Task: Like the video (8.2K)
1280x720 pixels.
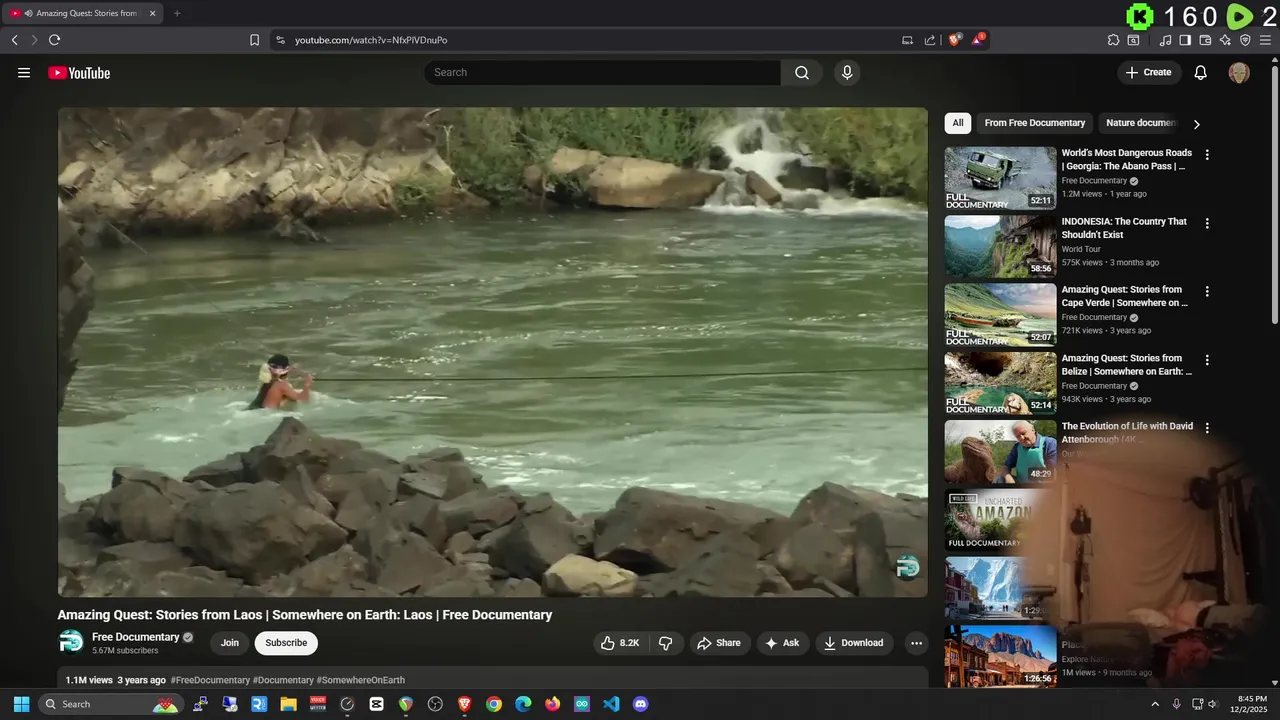Action: tap(620, 643)
